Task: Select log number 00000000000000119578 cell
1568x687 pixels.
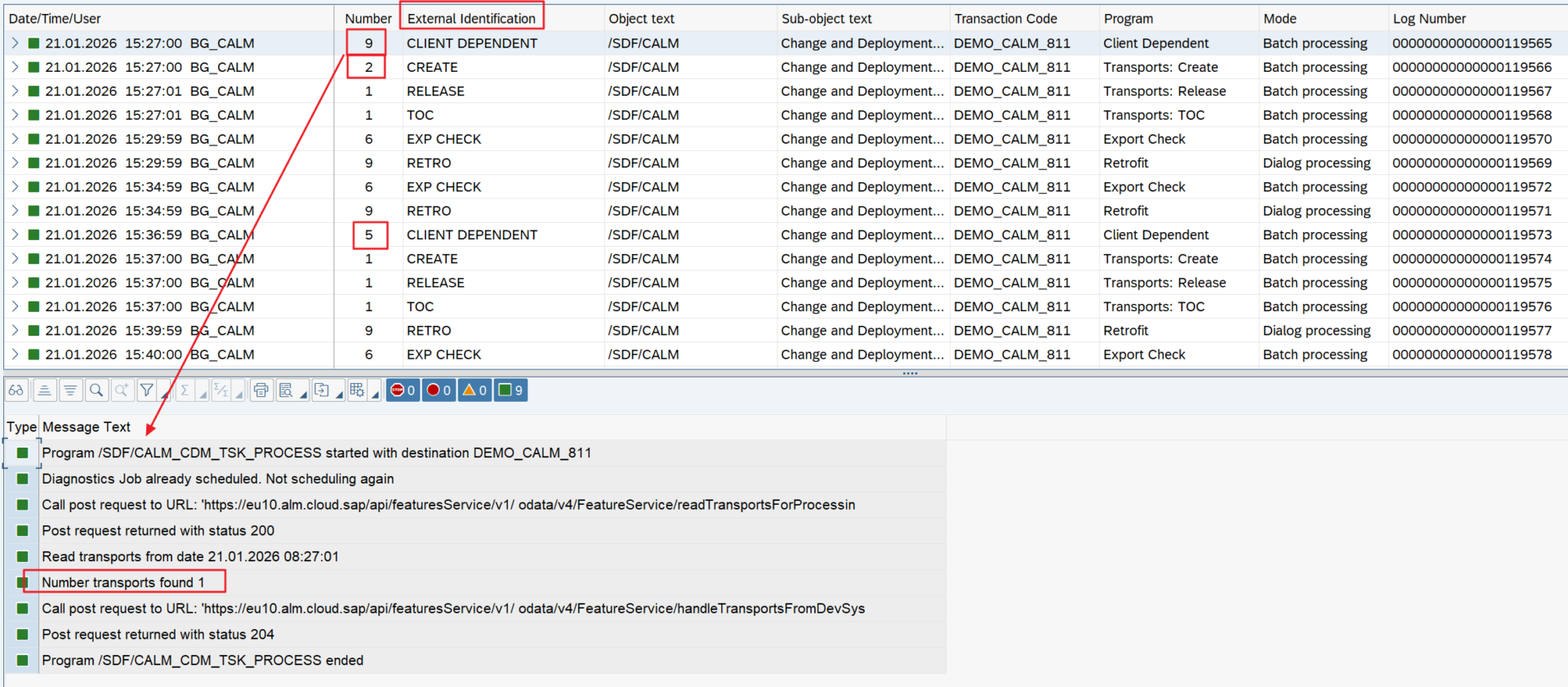Action: [1472, 355]
